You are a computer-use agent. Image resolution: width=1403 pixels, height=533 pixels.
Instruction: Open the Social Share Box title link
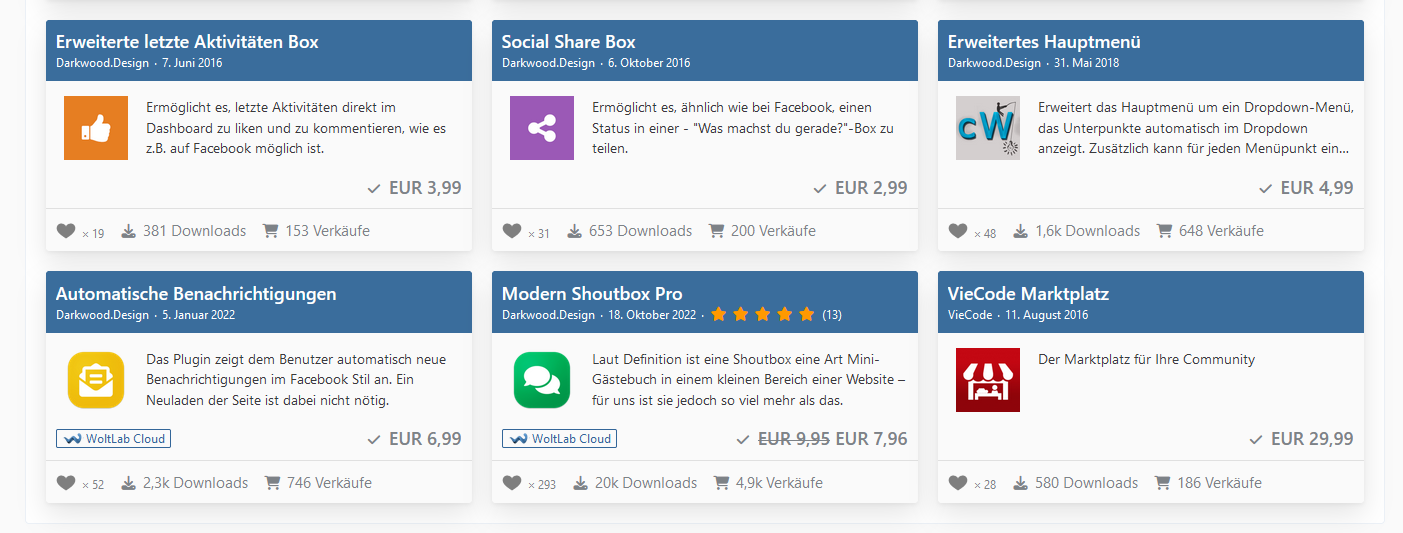click(x=568, y=42)
